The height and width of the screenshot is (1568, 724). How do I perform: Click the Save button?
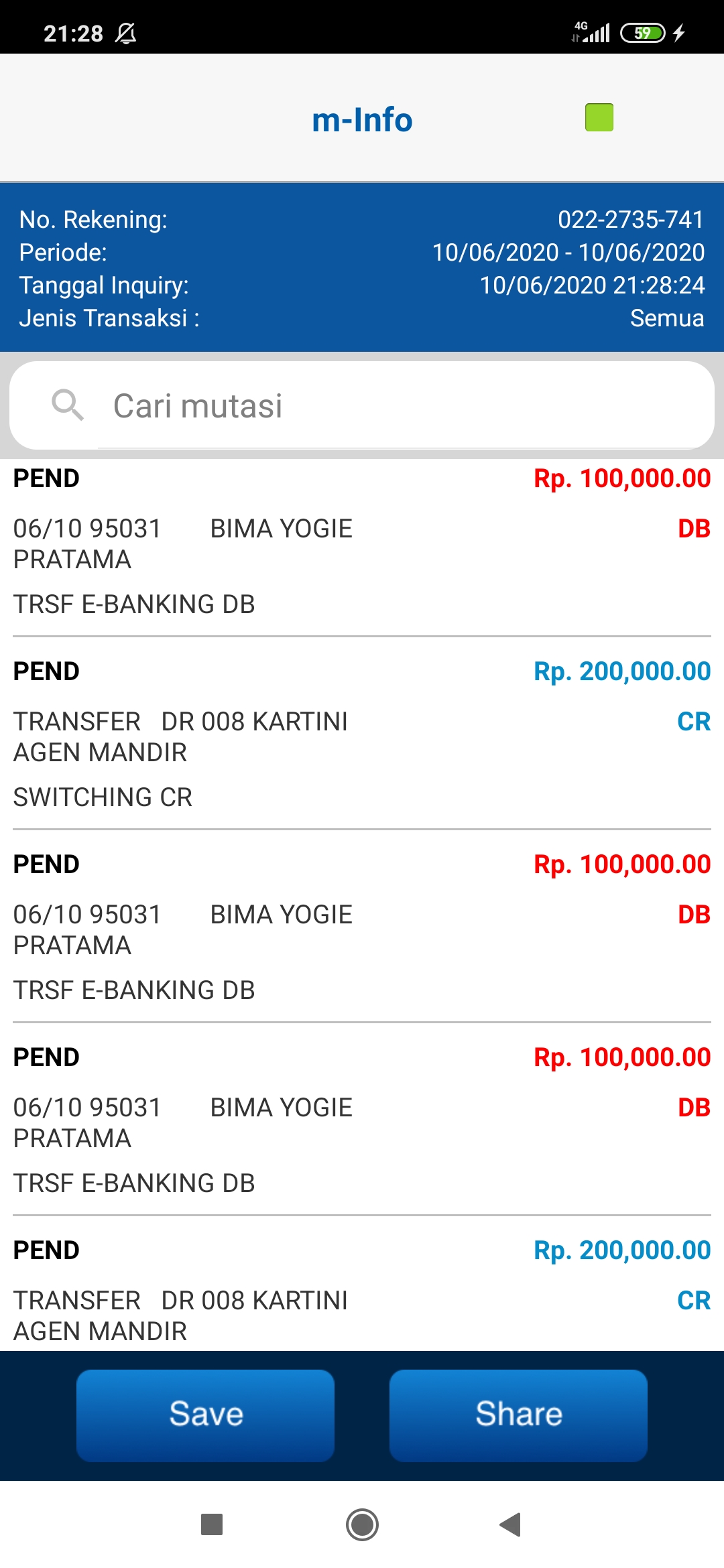(205, 1415)
